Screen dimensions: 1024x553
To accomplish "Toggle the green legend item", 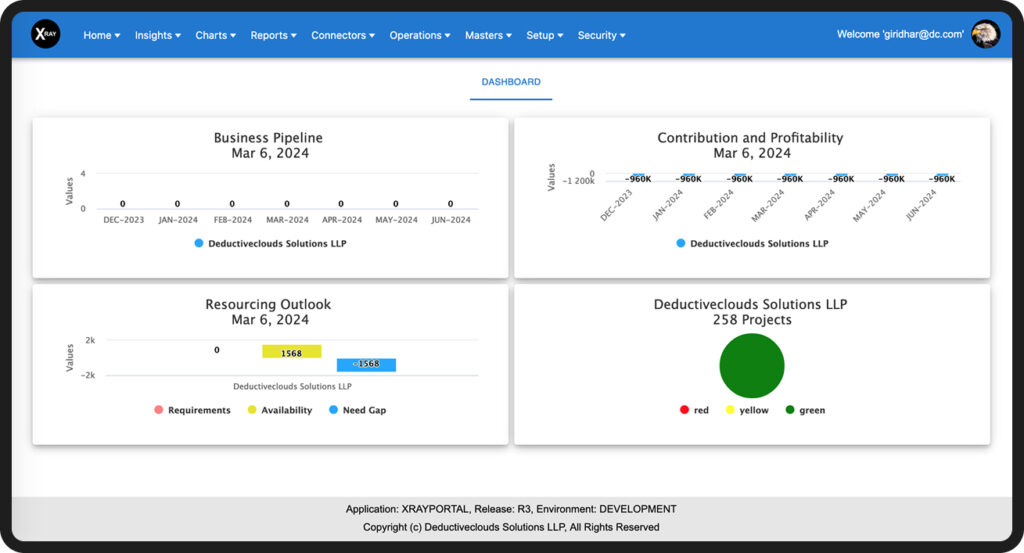I will [x=805, y=410].
